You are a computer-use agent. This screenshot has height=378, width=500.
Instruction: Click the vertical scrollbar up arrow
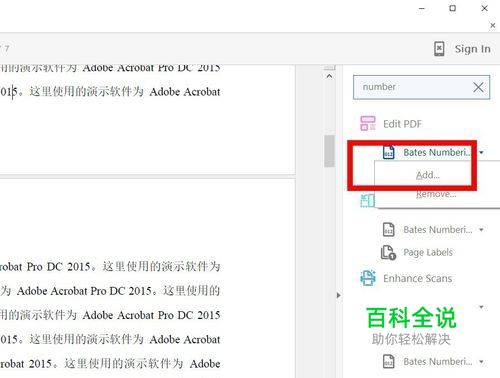[329, 76]
